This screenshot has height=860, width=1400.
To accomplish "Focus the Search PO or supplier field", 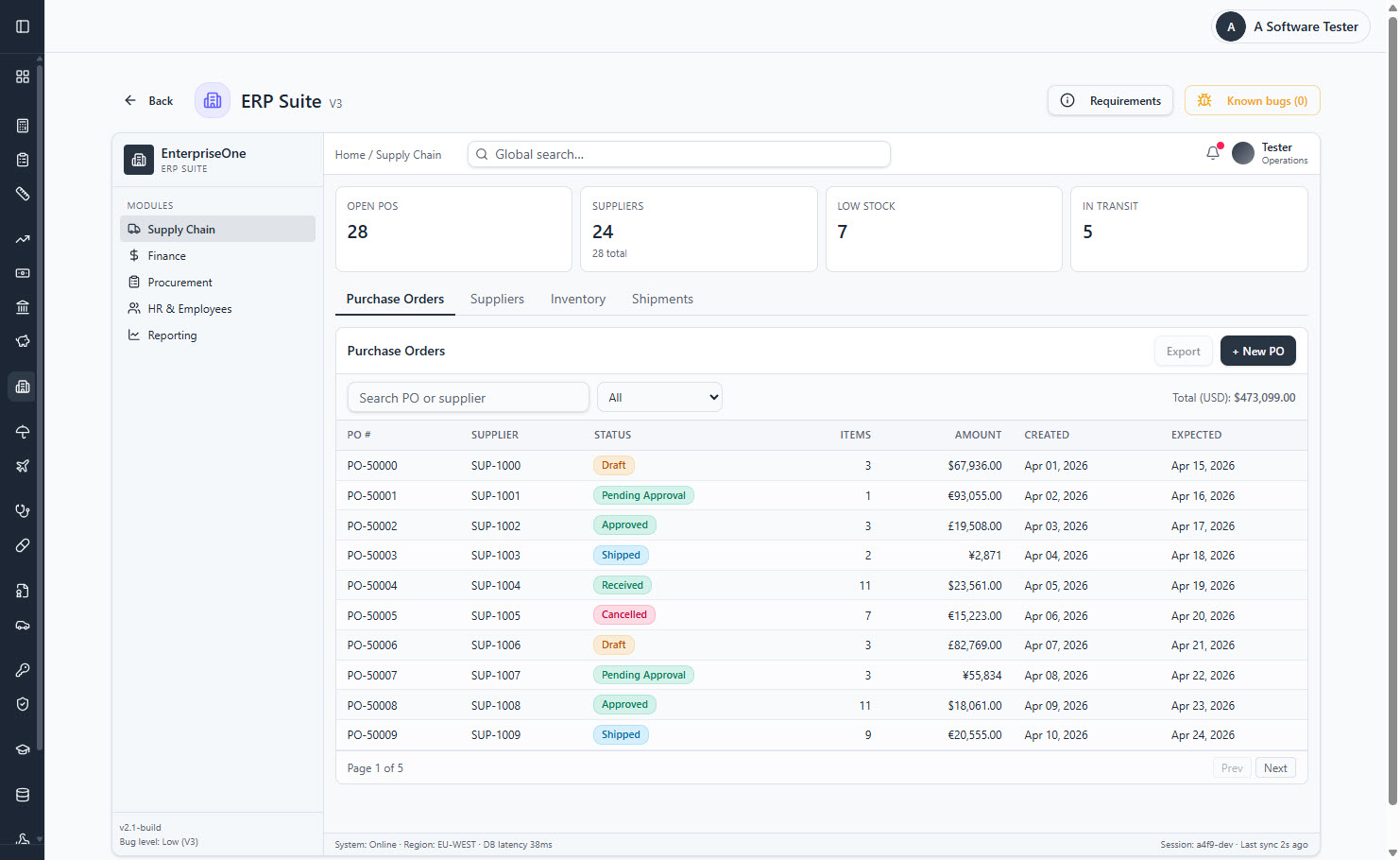I will click(469, 398).
